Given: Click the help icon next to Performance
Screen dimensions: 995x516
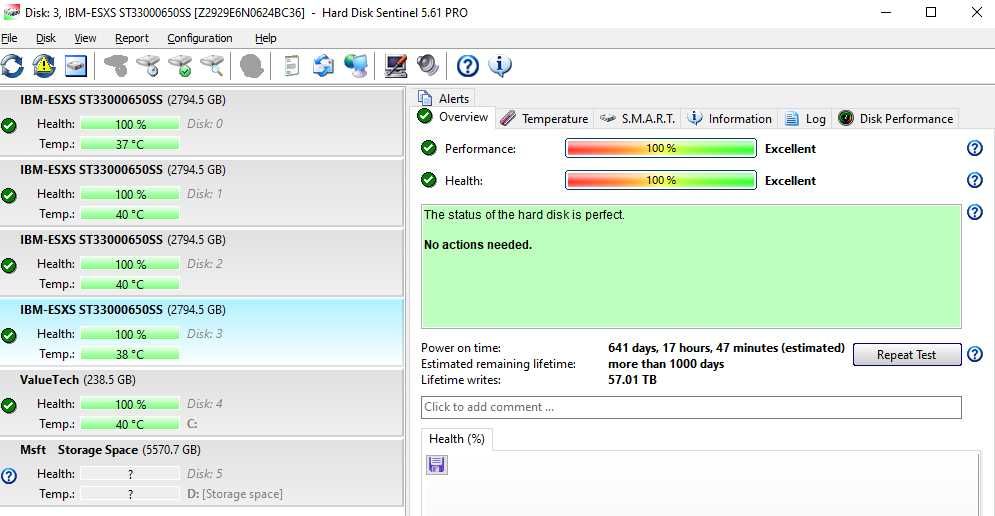Looking at the screenshot, I should [x=975, y=149].
